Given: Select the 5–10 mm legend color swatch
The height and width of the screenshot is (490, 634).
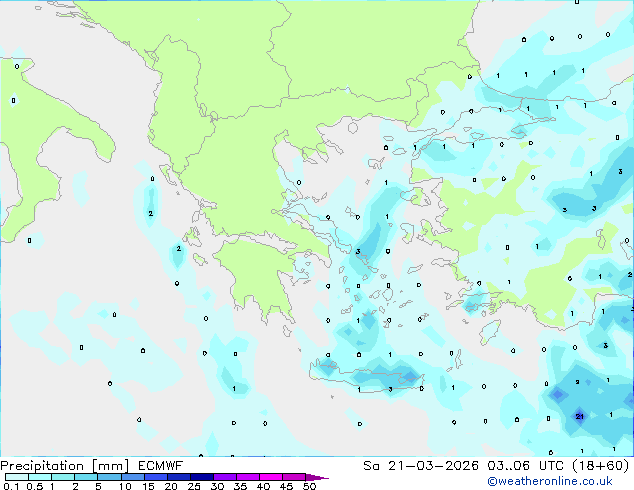Looking at the screenshot, I should click(x=109, y=477).
